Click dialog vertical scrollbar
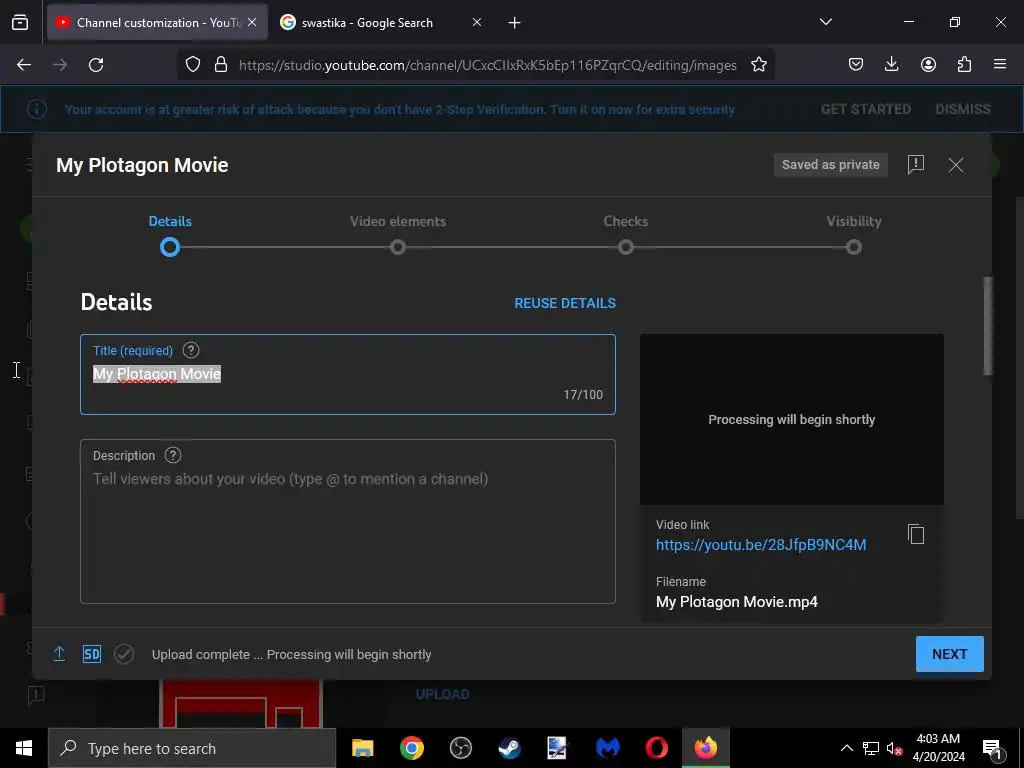 (987, 325)
